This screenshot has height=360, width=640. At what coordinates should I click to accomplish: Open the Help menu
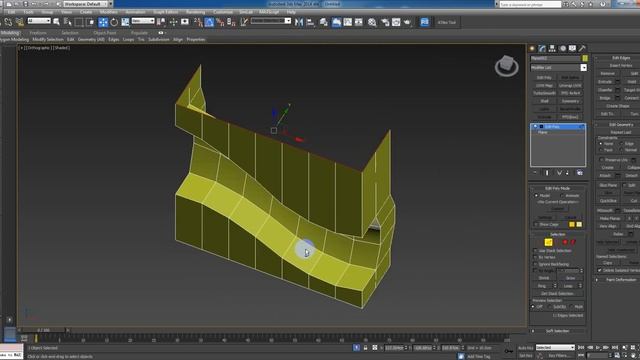[x=291, y=12]
